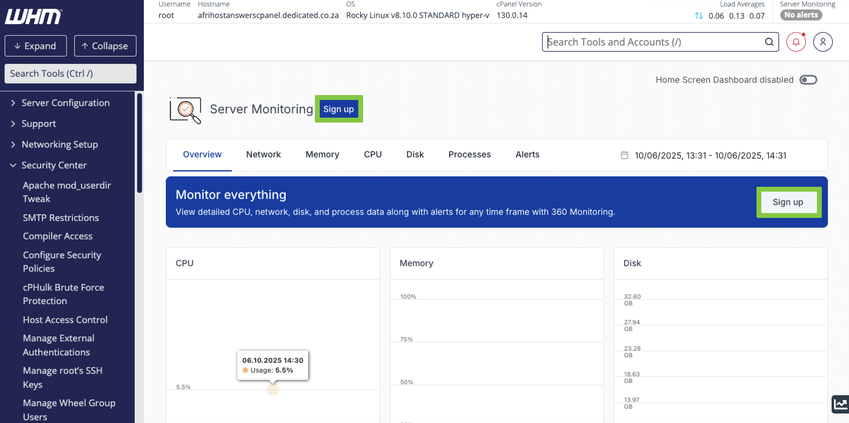Expand the Networking Setup section
Screen dimensions: 849x423
point(59,144)
